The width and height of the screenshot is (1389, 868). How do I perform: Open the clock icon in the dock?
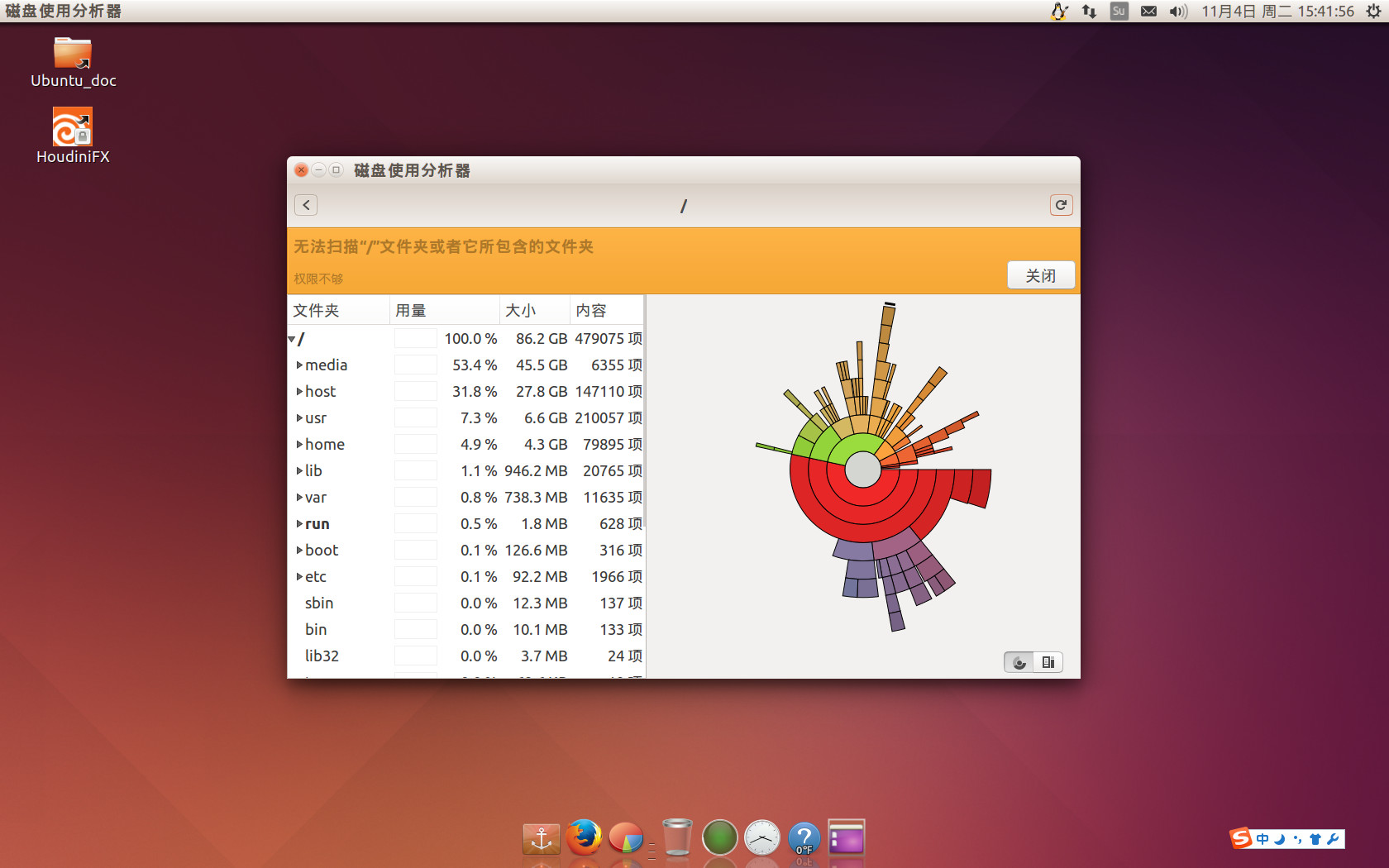click(x=762, y=837)
